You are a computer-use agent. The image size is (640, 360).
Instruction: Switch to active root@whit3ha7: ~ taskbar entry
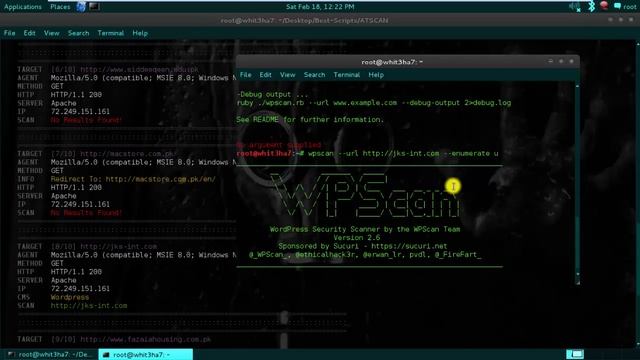point(146,354)
